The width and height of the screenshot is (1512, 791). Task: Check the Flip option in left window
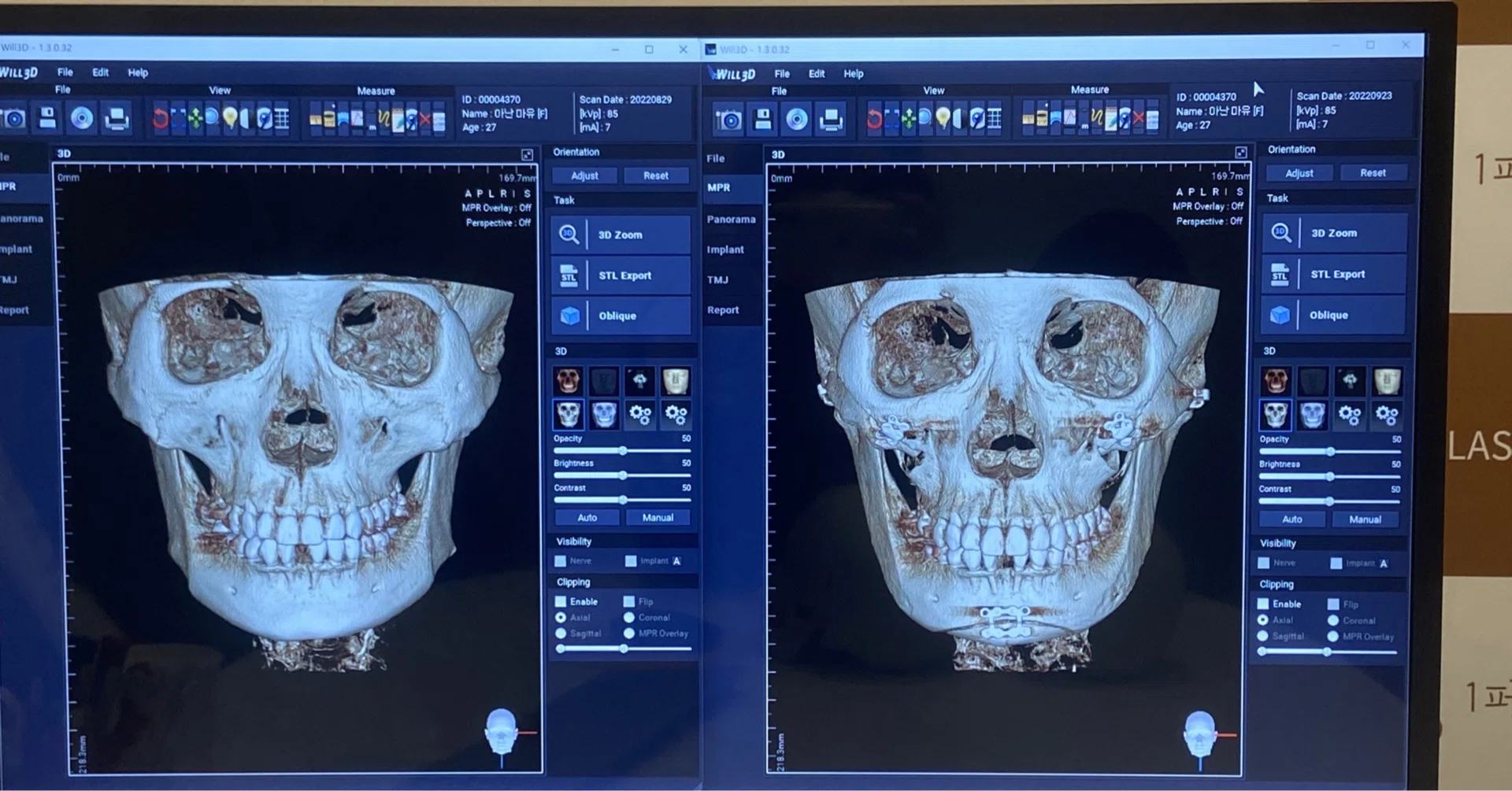[629, 601]
